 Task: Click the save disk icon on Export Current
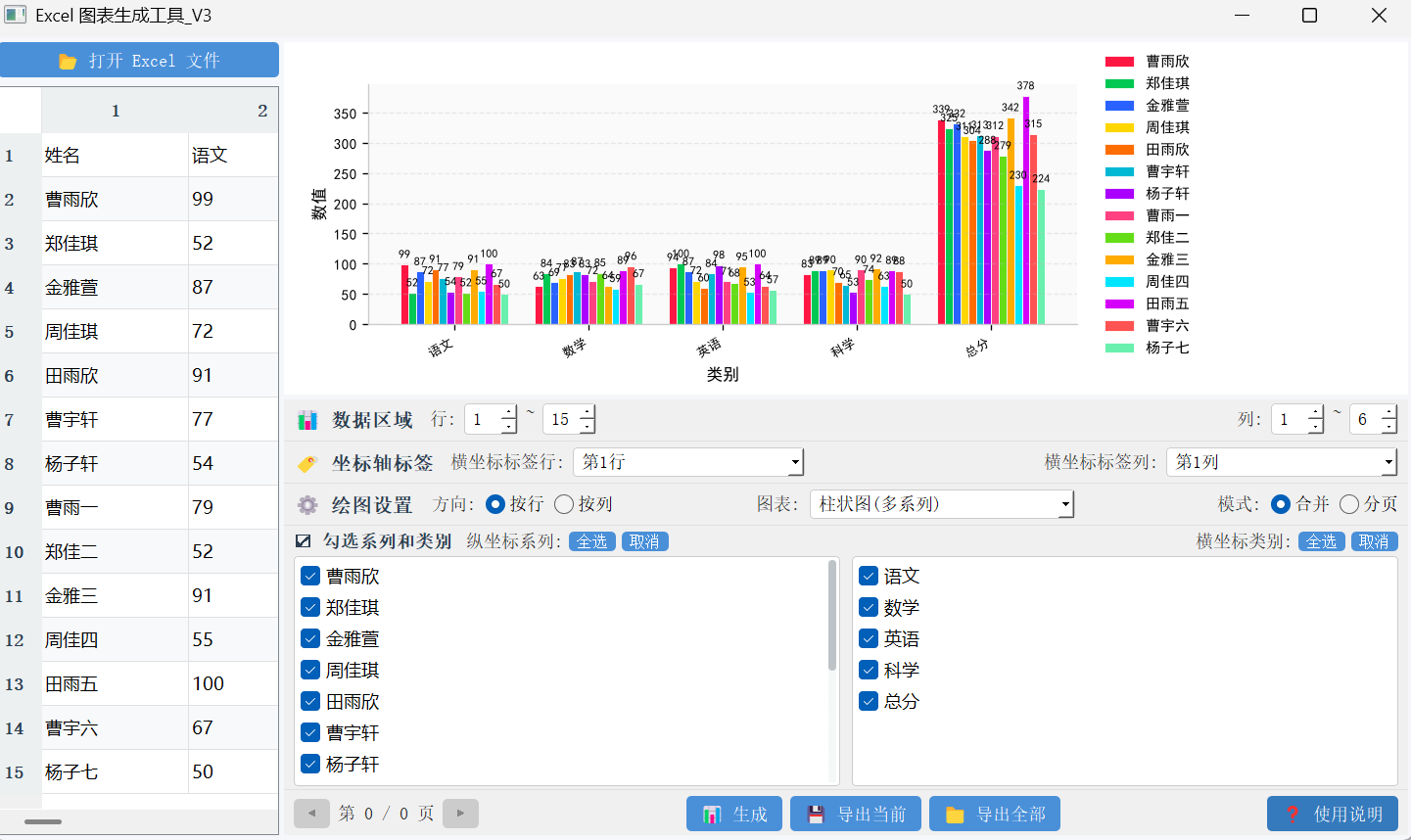pyautogui.click(x=816, y=815)
